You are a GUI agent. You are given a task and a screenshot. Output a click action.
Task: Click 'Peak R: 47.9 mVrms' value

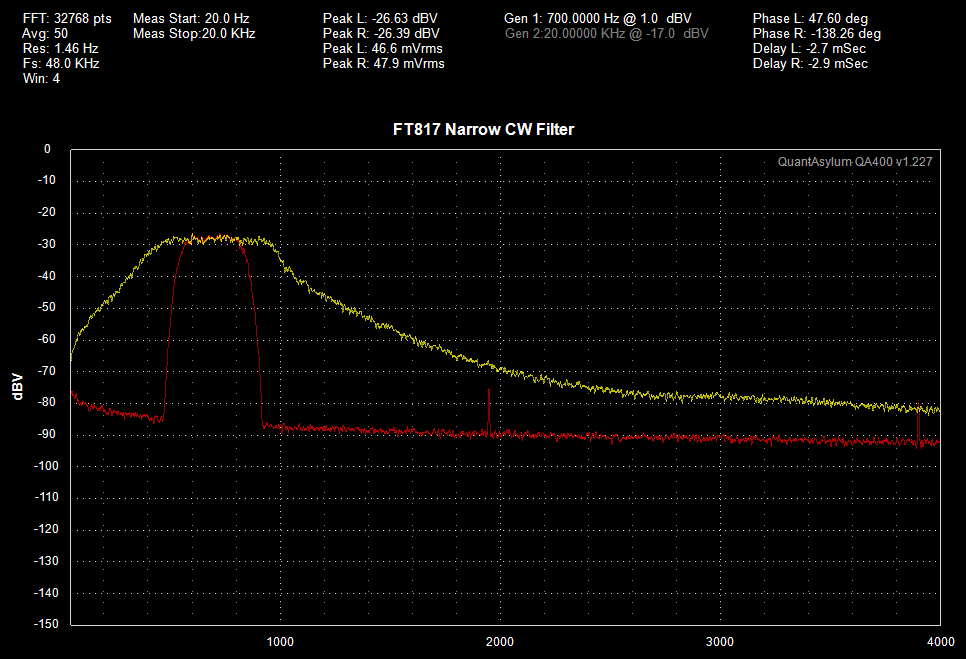click(x=384, y=63)
